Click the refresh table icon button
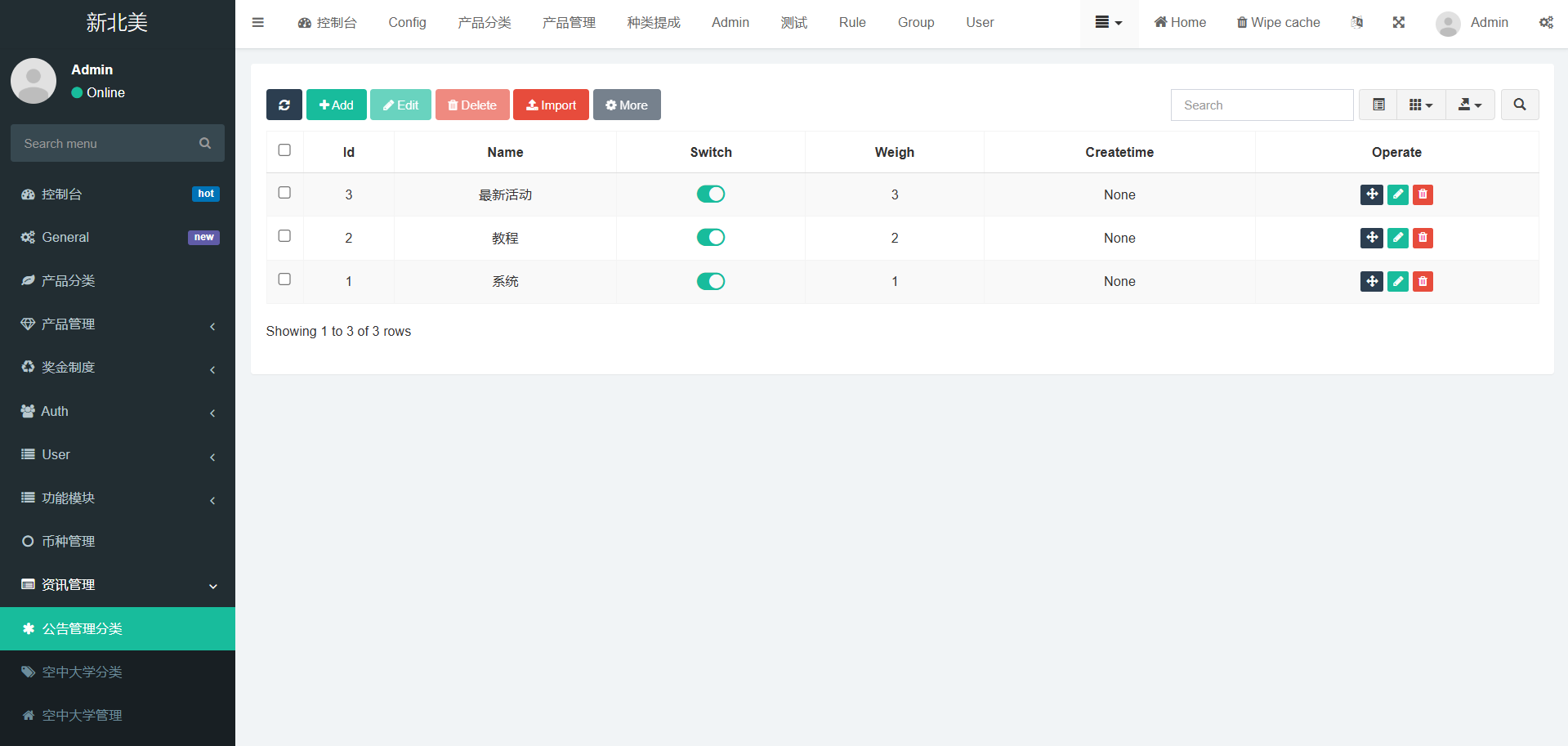The width and height of the screenshot is (1568, 746). pos(284,105)
